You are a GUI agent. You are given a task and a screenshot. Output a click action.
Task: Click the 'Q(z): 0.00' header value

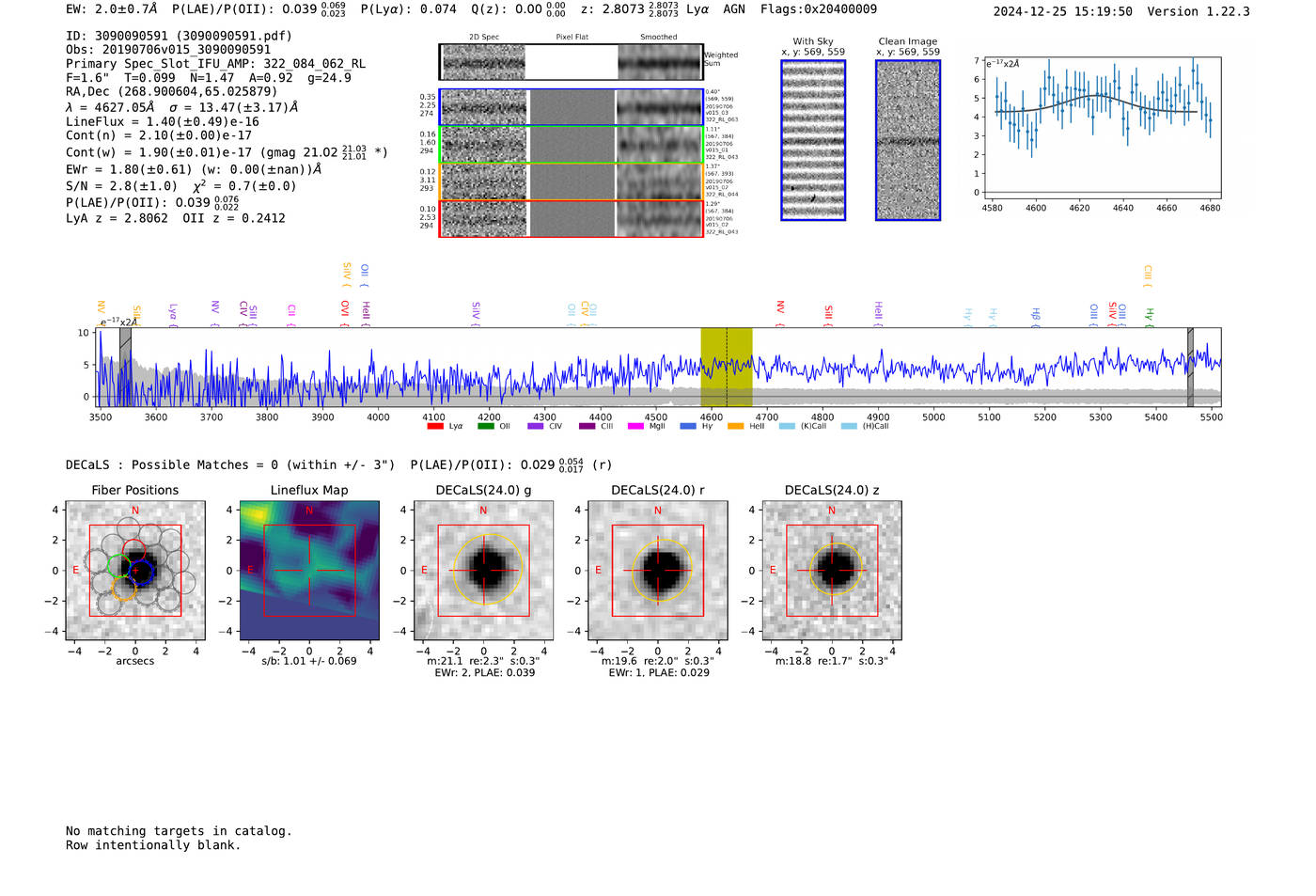[x=507, y=9]
